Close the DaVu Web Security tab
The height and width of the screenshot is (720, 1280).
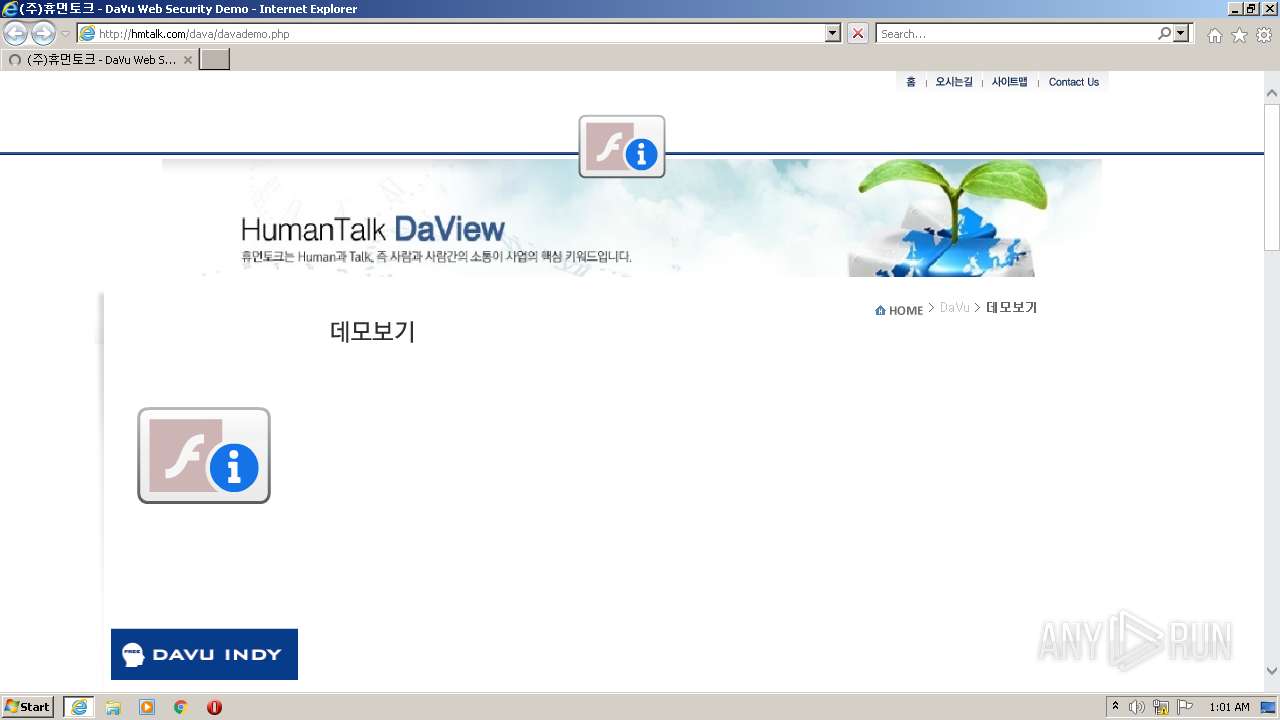188,60
